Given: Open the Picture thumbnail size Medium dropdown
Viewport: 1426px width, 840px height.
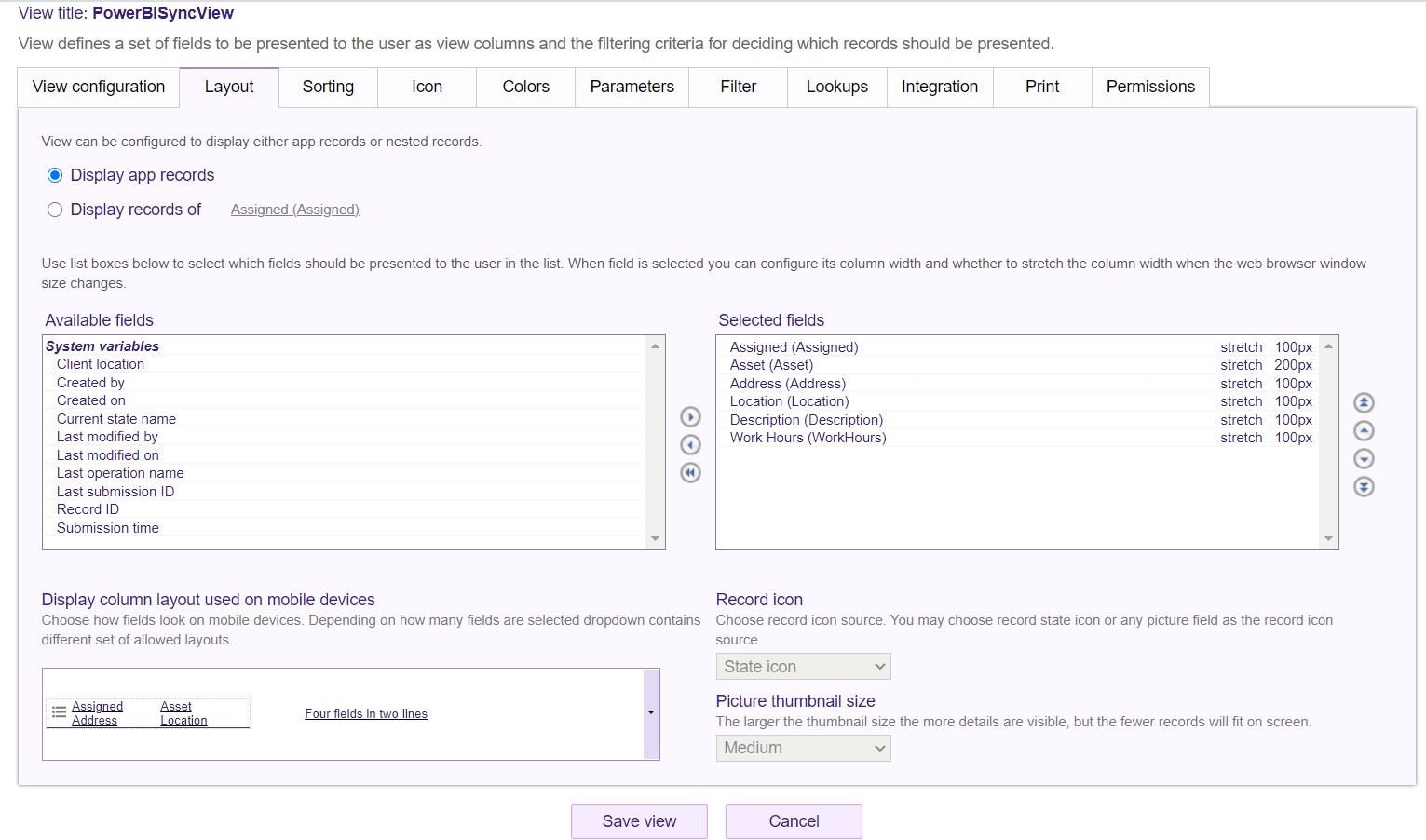Looking at the screenshot, I should [803, 748].
